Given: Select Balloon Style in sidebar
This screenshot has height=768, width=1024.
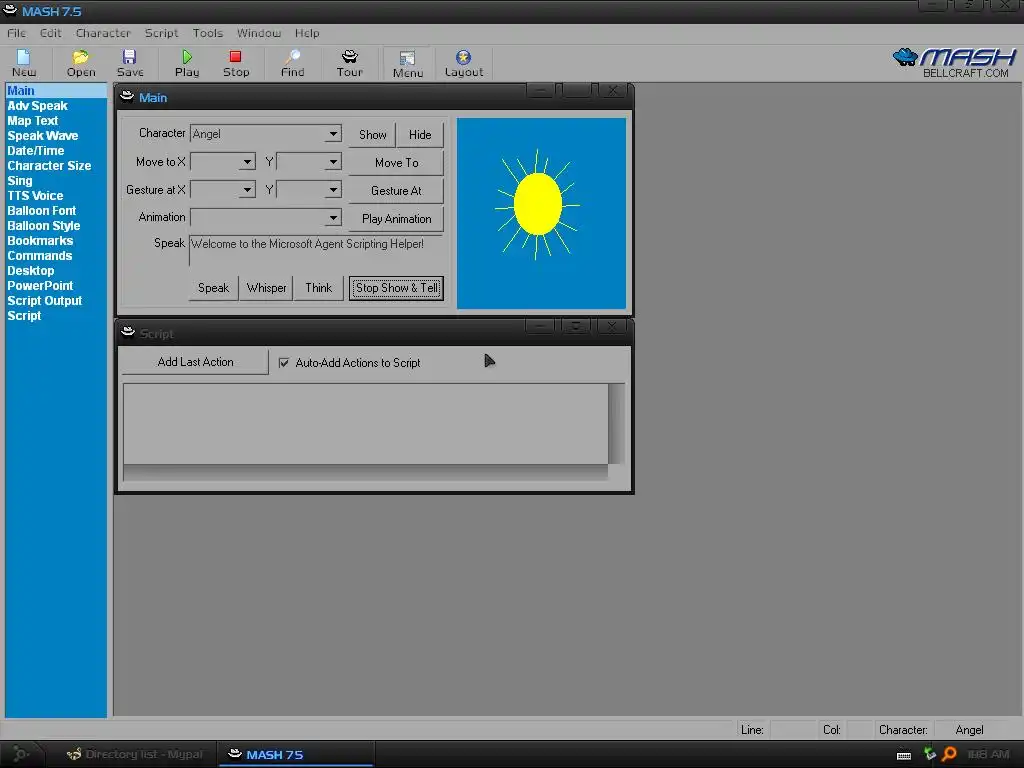Looking at the screenshot, I should 44,226.
